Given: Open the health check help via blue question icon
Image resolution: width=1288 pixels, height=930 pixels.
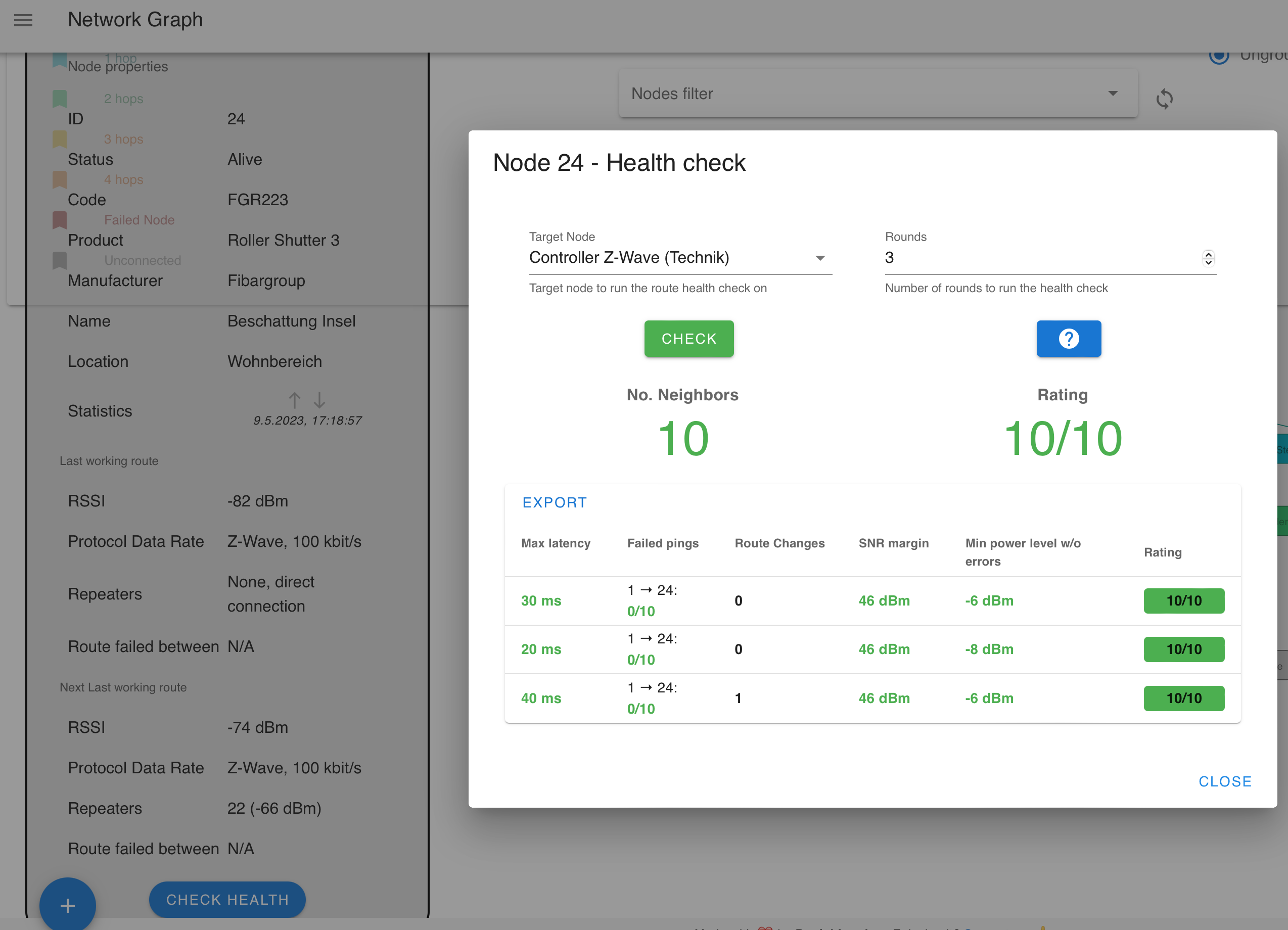Looking at the screenshot, I should coord(1068,338).
